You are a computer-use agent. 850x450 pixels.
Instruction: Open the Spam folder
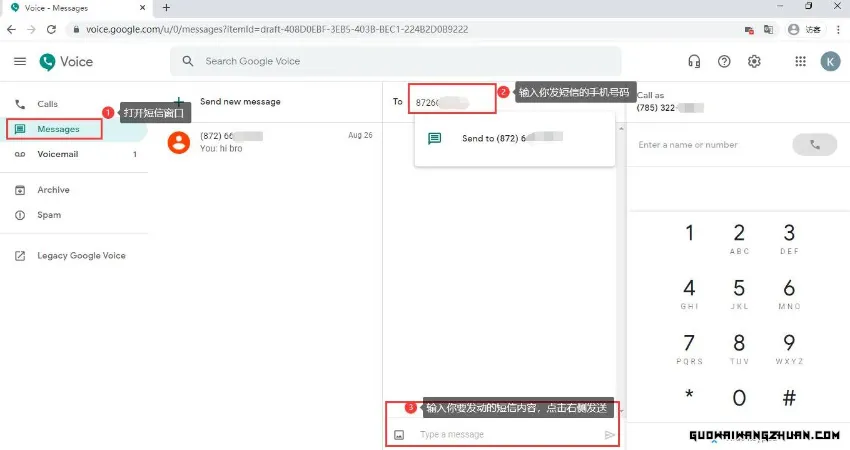73,215
